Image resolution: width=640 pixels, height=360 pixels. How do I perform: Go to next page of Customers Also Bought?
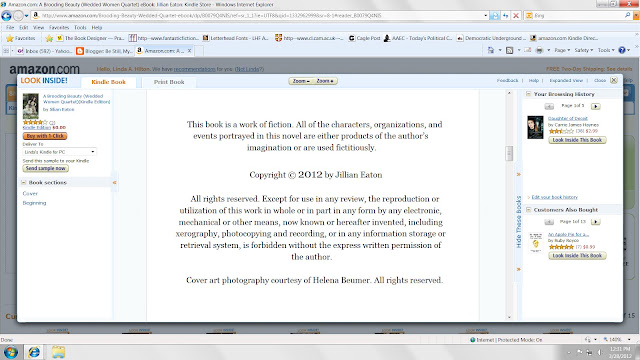(x=596, y=222)
